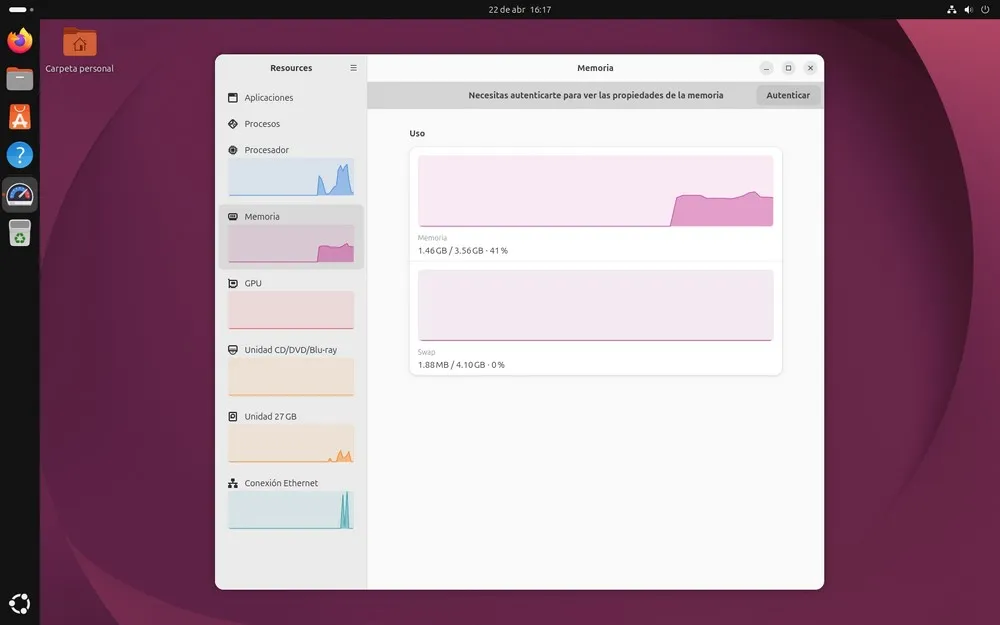The image size is (1000, 625).
Task: Click the Procesos sidebar icon
Action: 233,124
